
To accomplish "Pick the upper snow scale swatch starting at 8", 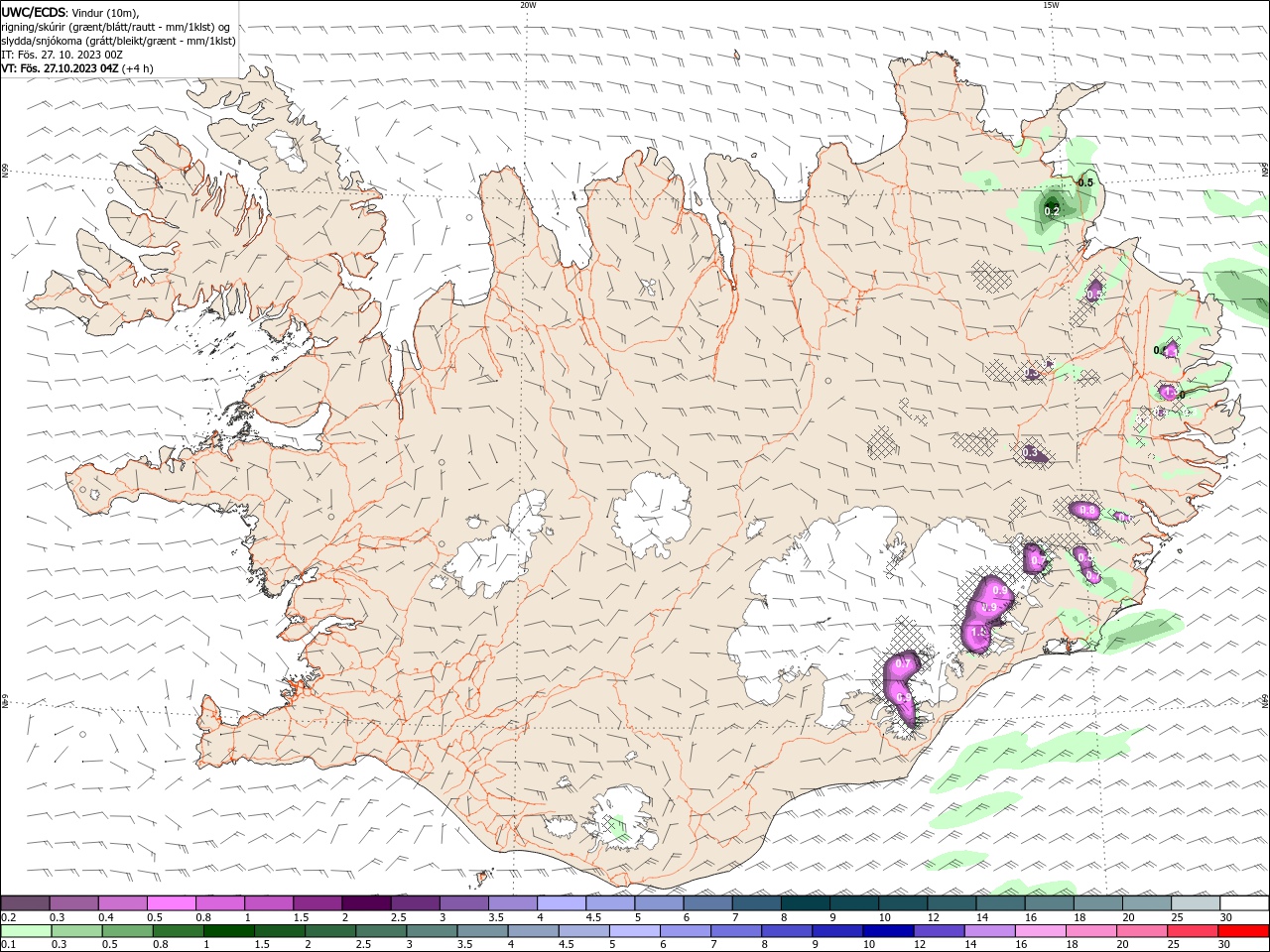I will 805,903.
